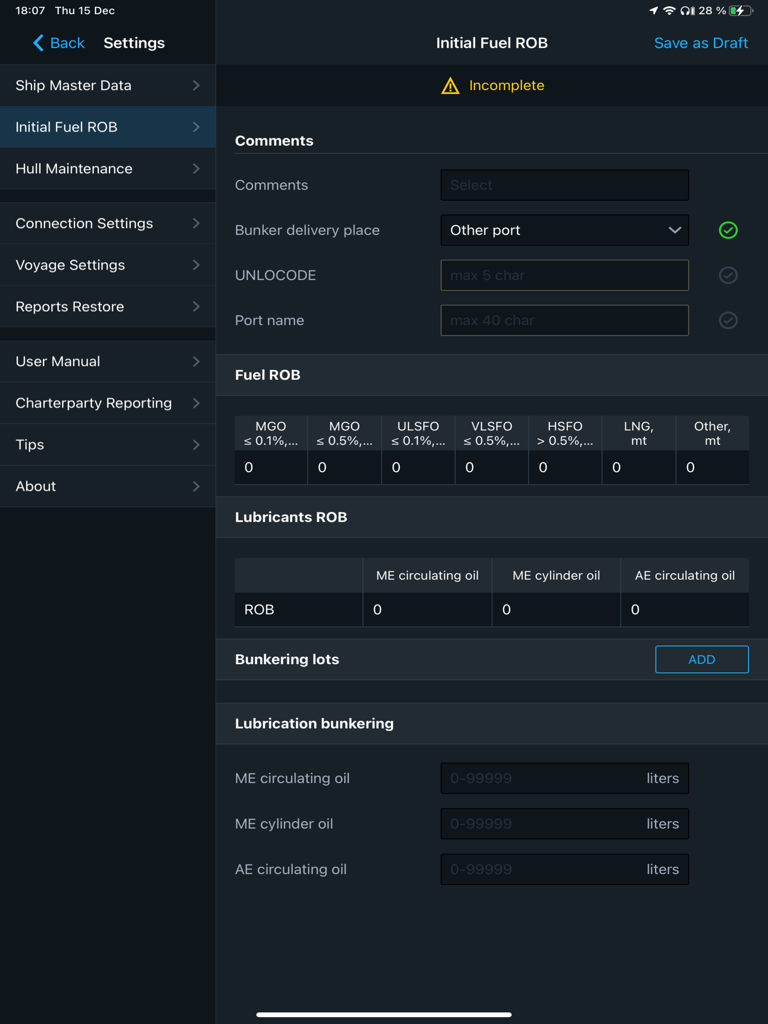Viewport: 768px width, 1024px height.
Task: Open the User Manual entry
Action: 107,361
